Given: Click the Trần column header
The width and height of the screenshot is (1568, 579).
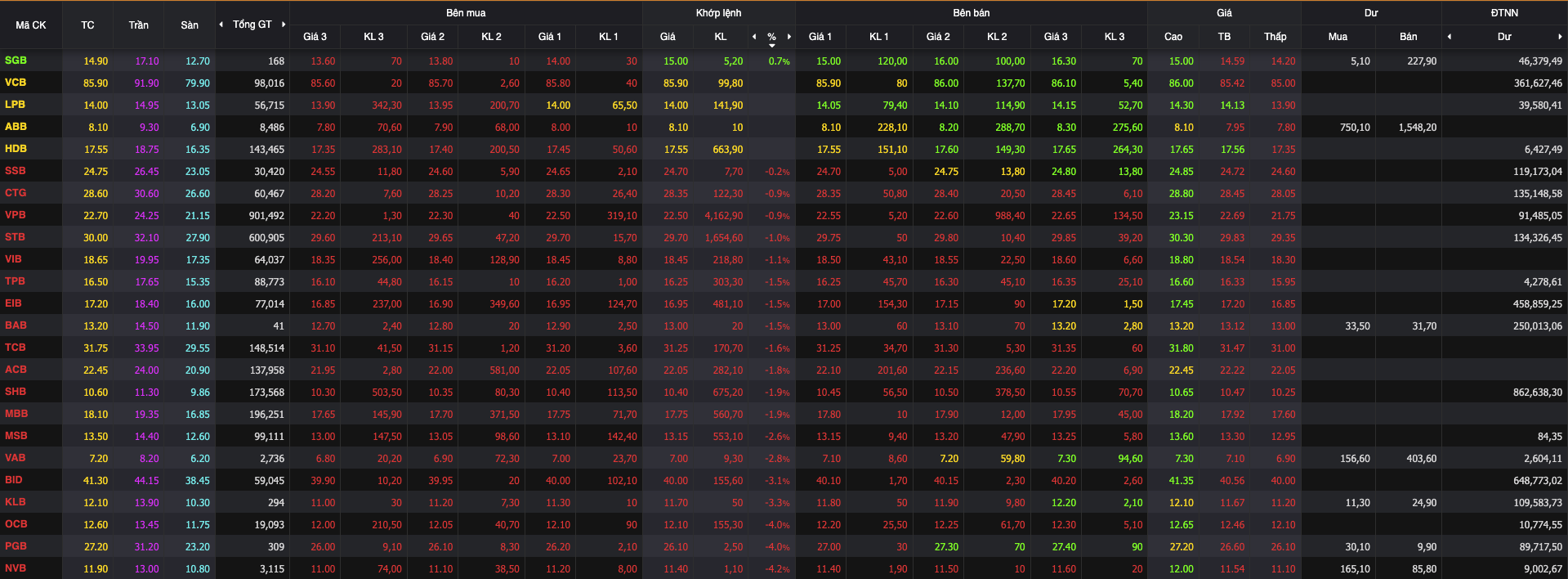Looking at the screenshot, I should tap(138, 25).
